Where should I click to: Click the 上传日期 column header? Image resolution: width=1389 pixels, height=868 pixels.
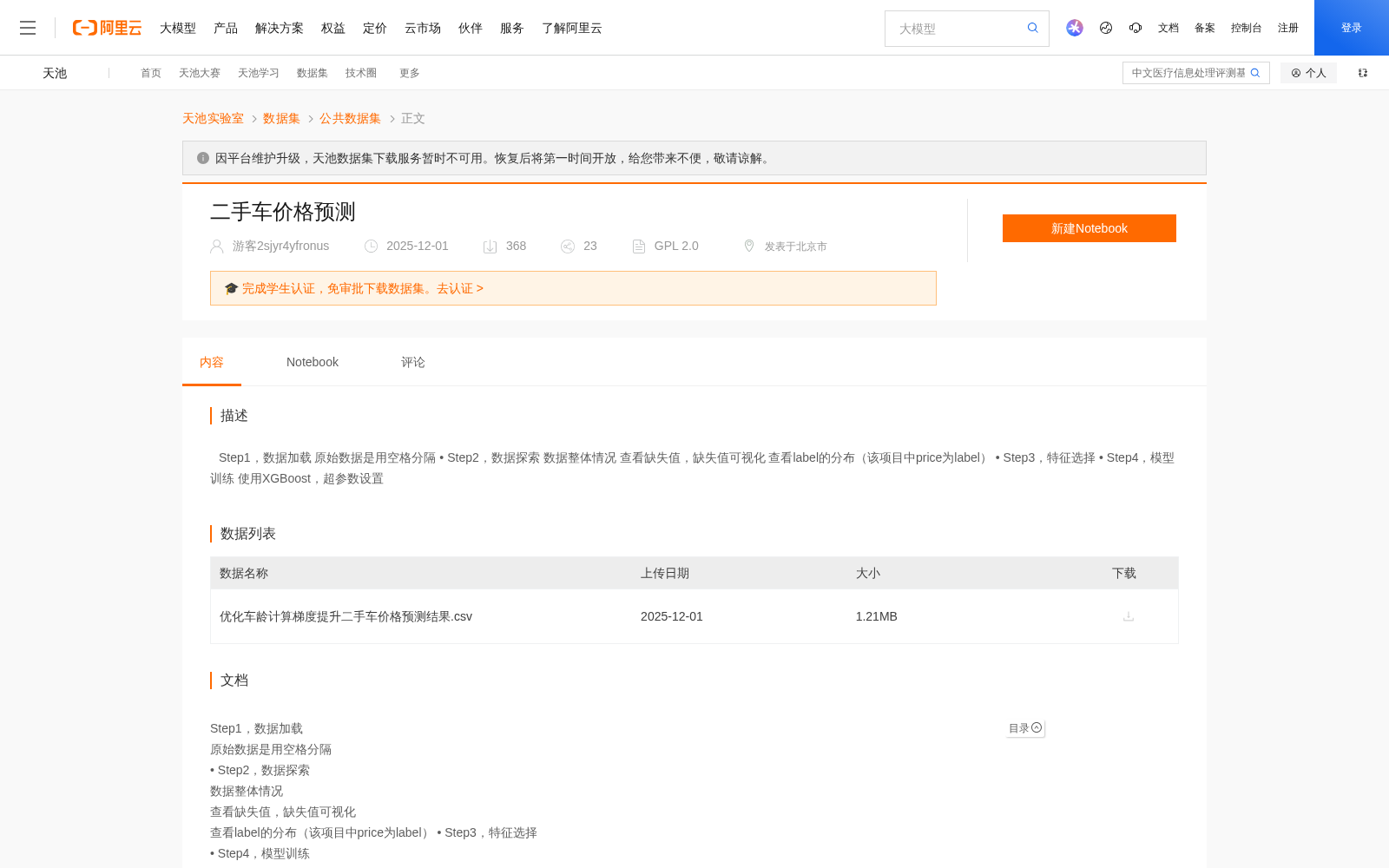(x=665, y=573)
